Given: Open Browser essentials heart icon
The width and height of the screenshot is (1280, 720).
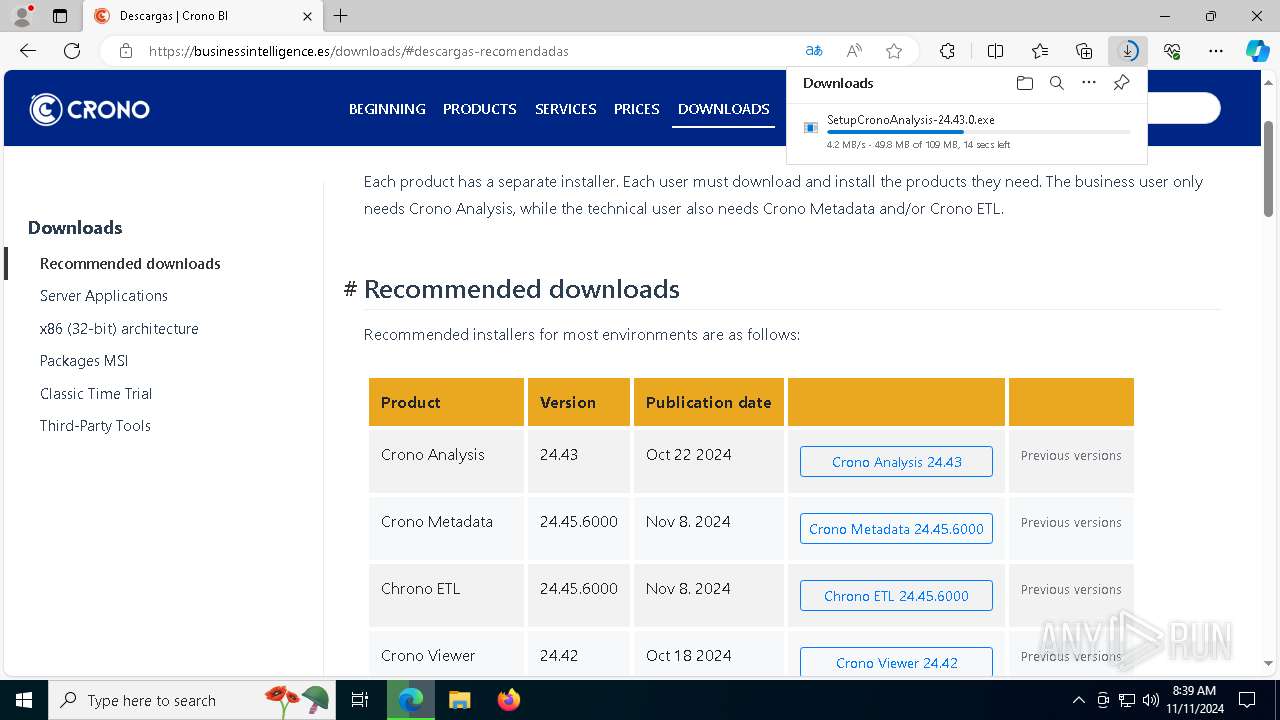Looking at the screenshot, I should coord(1172,51).
